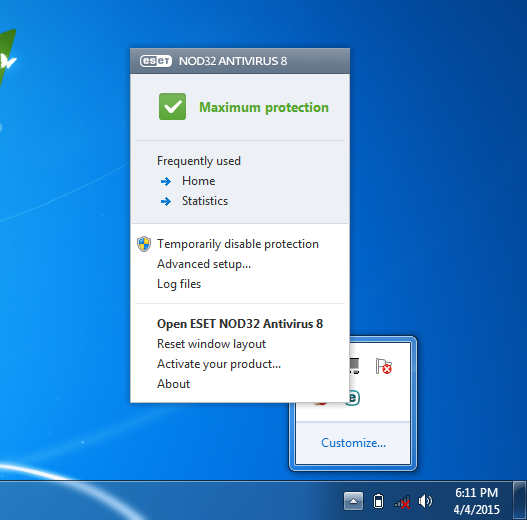Click the volume speaker icon in the taskbar
The image size is (527, 520).
(425, 502)
